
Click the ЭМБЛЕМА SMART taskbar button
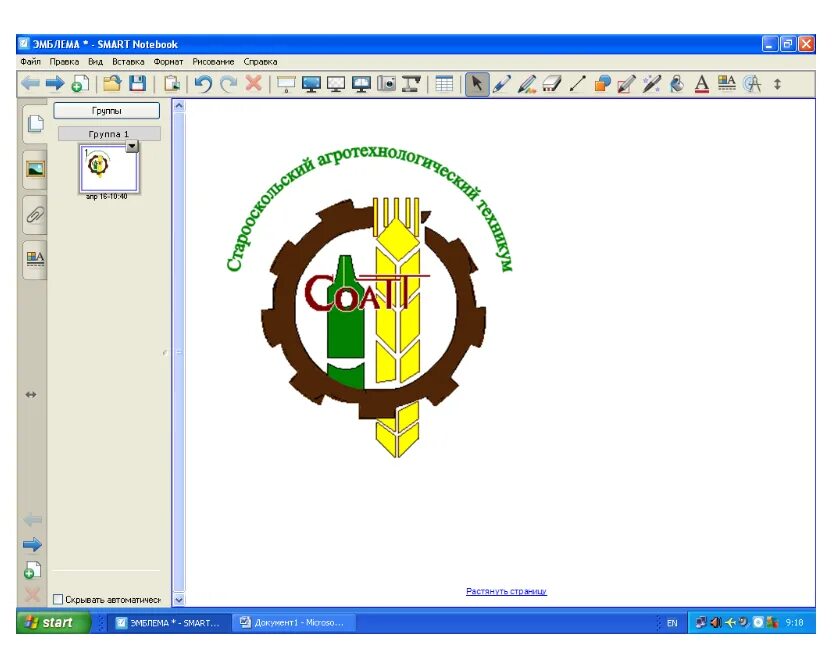pyautogui.click(x=171, y=622)
